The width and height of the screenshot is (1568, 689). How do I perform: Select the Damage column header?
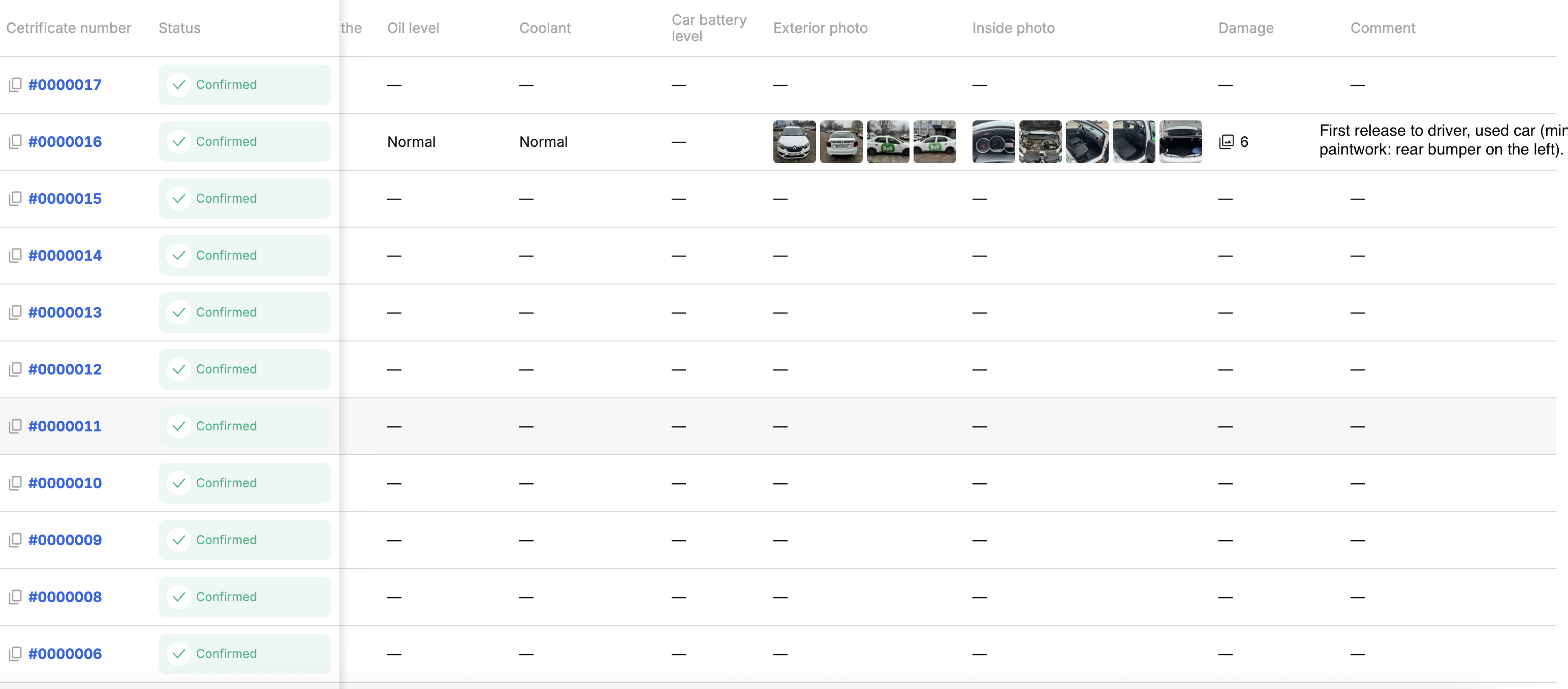click(1246, 28)
